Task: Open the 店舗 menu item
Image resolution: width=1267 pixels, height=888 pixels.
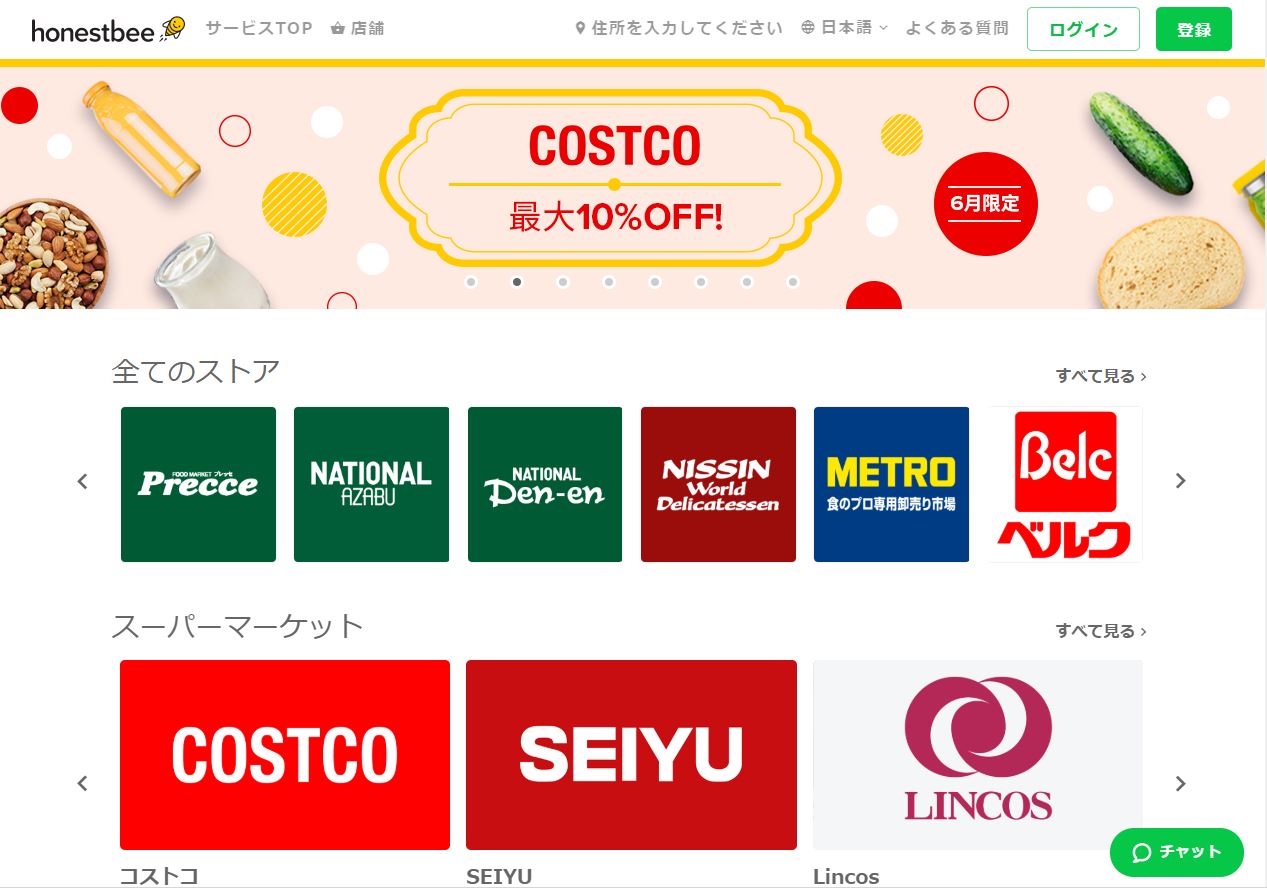Action: [x=357, y=28]
